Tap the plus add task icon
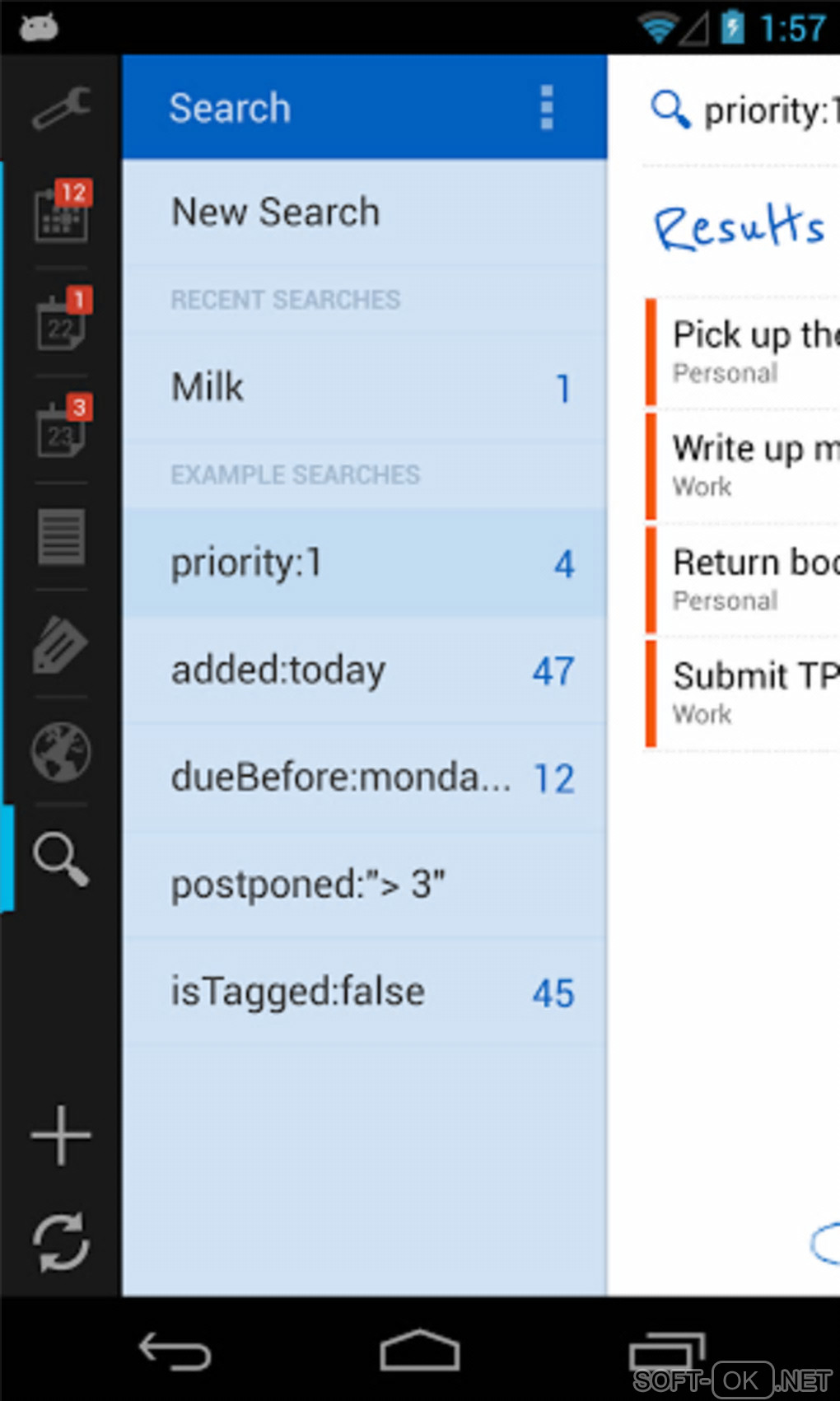The image size is (840, 1401). [x=61, y=1136]
